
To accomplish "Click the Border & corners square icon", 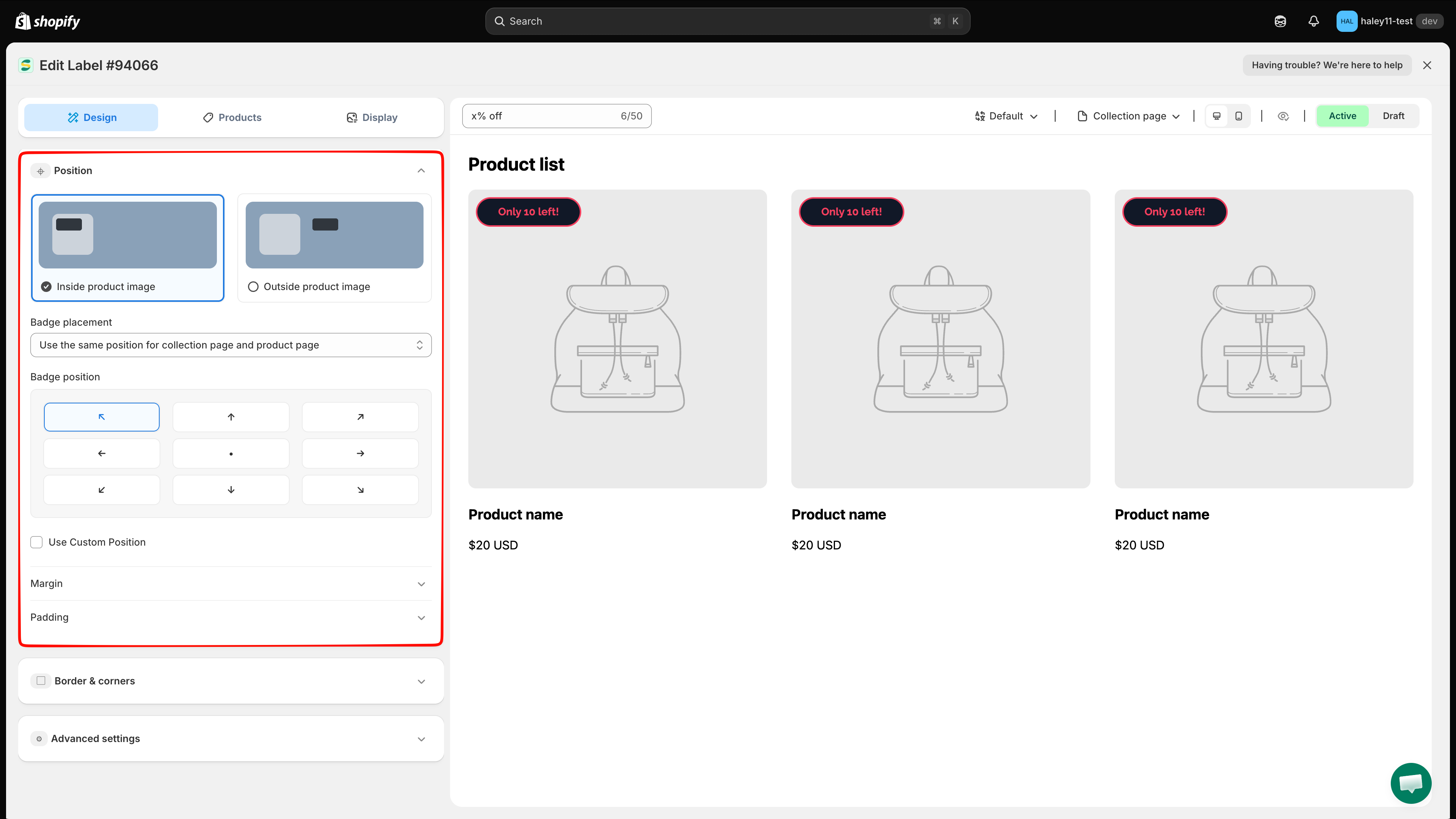I will 41,681.
